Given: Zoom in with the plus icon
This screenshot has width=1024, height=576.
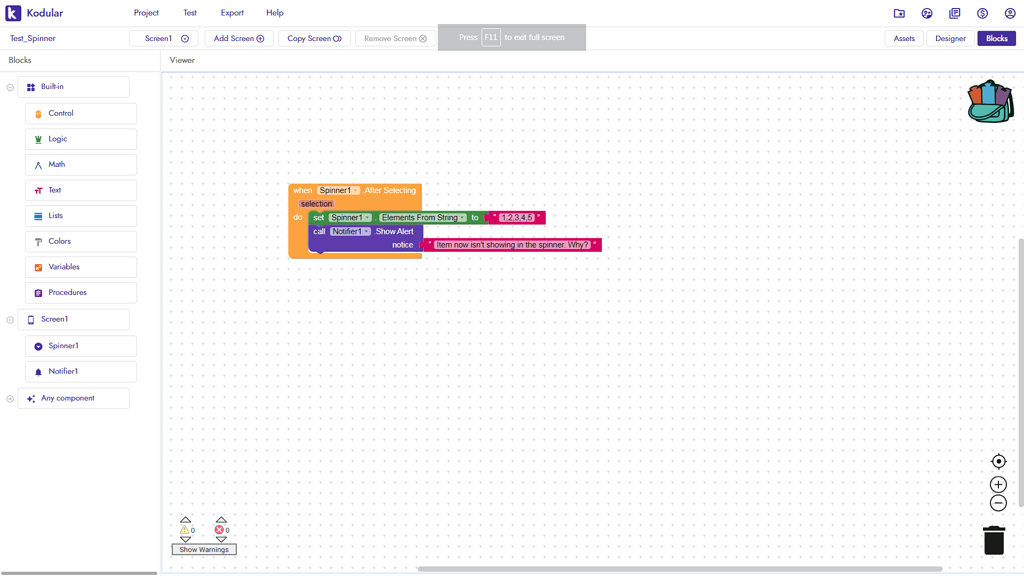Looking at the screenshot, I should (x=998, y=485).
